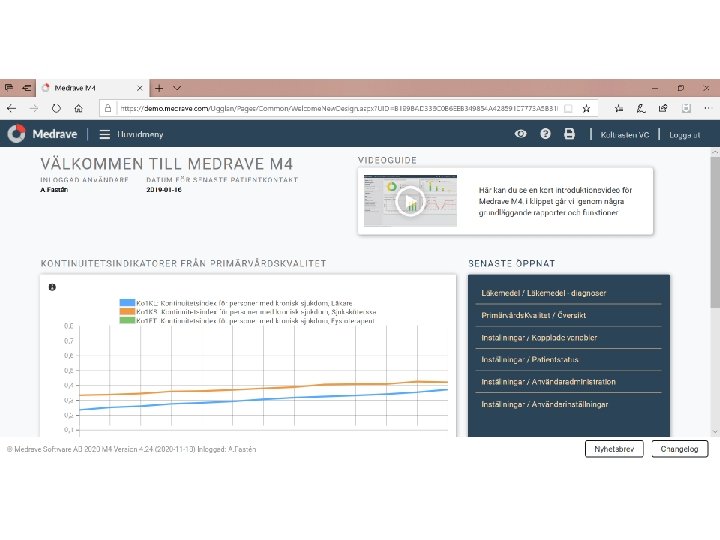Go to browser home page icon
This screenshot has width=720, height=540.
click(79, 108)
